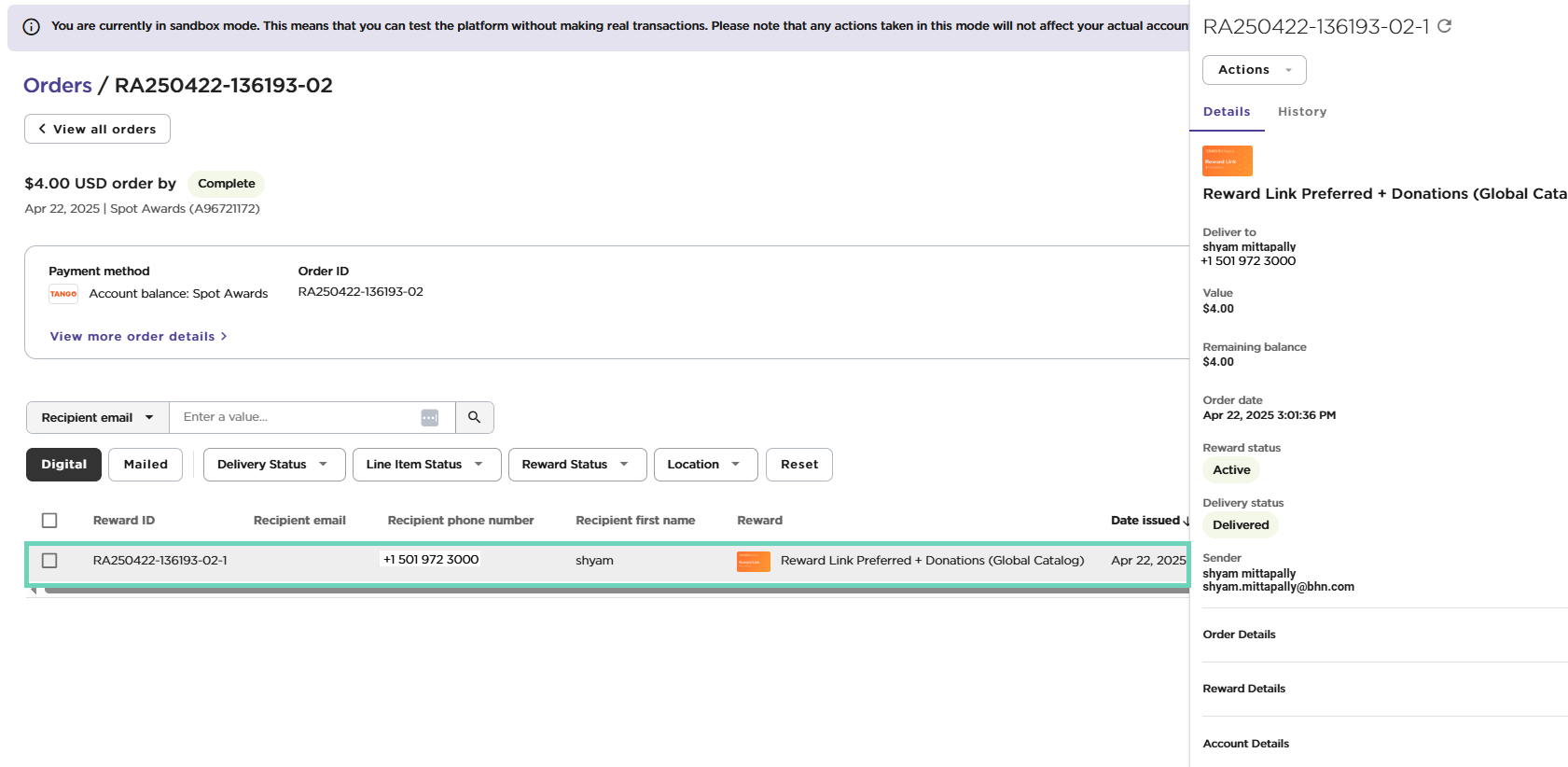The height and width of the screenshot is (767, 1568).
Task: Click the View all orders button
Action: (97, 129)
